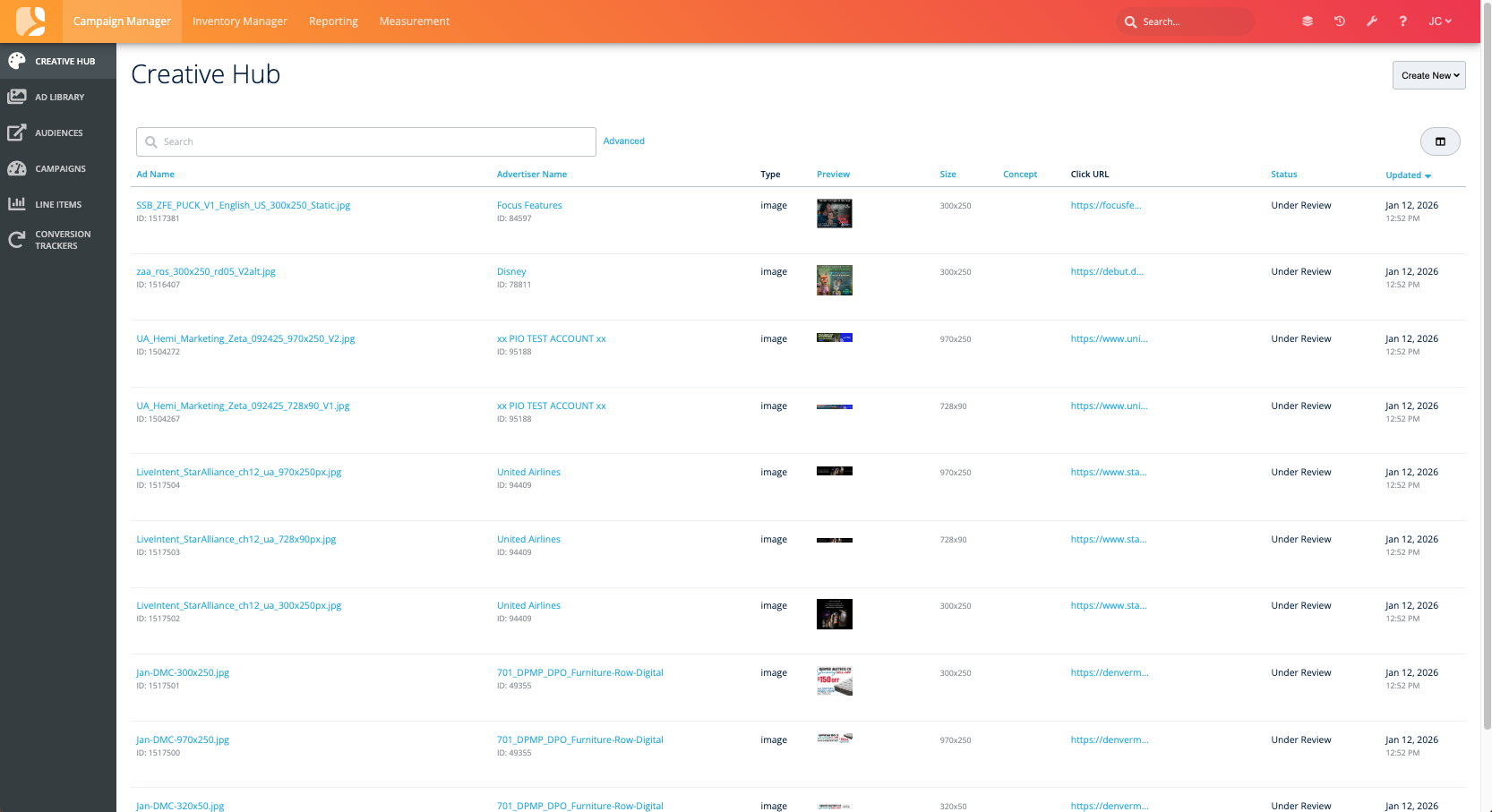
Task: Click the Advanced search link
Action: (x=623, y=141)
